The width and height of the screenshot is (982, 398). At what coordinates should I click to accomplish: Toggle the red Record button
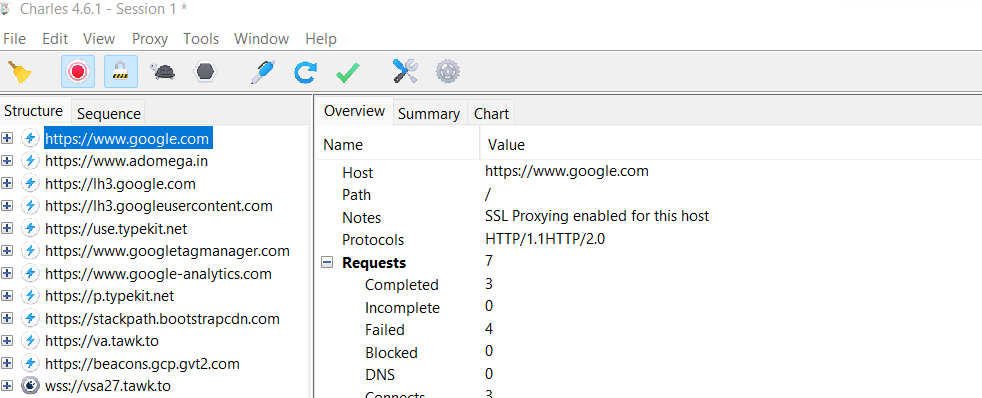78,72
